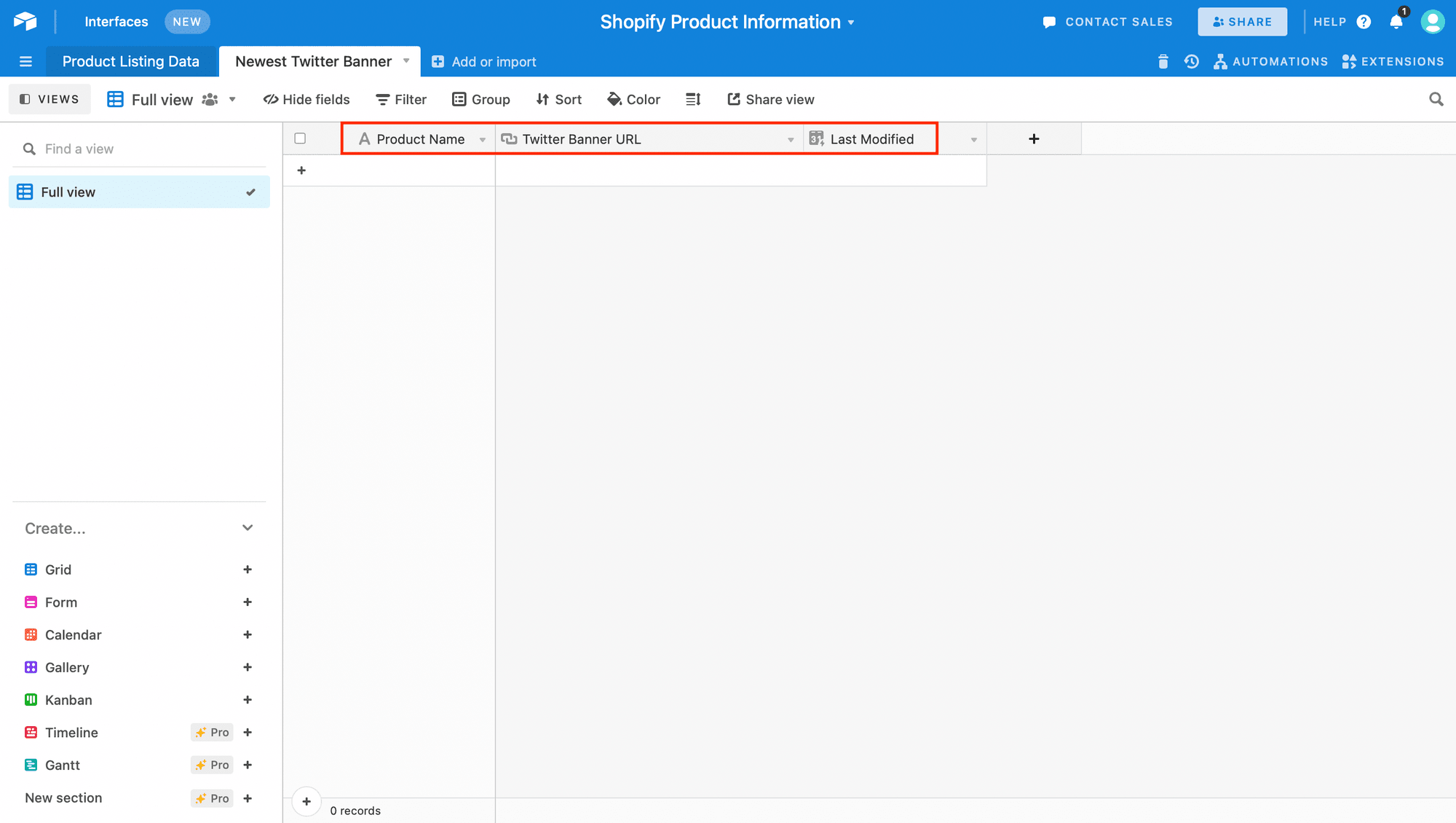The image size is (1456, 823).
Task: Expand Product Name field dropdown arrow
Action: (482, 140)
